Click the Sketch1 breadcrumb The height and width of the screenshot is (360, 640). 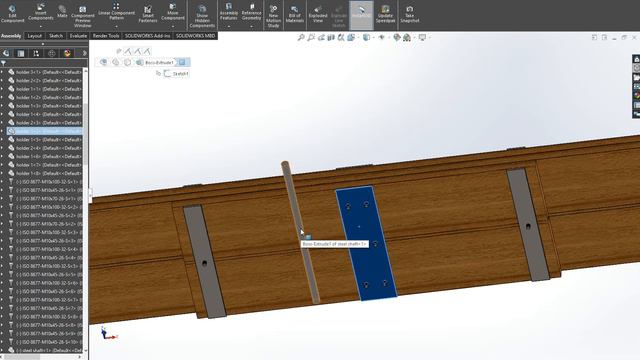177,74
